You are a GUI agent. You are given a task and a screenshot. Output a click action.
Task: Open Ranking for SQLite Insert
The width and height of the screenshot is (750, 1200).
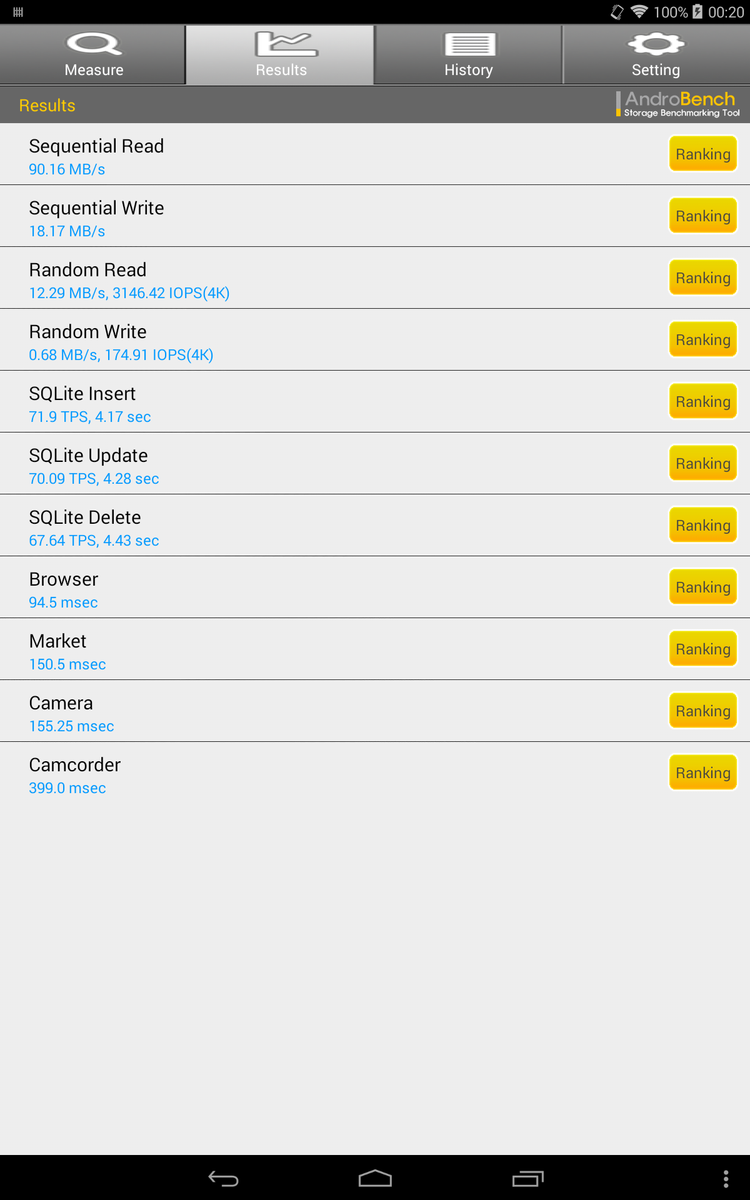[703, 402]
